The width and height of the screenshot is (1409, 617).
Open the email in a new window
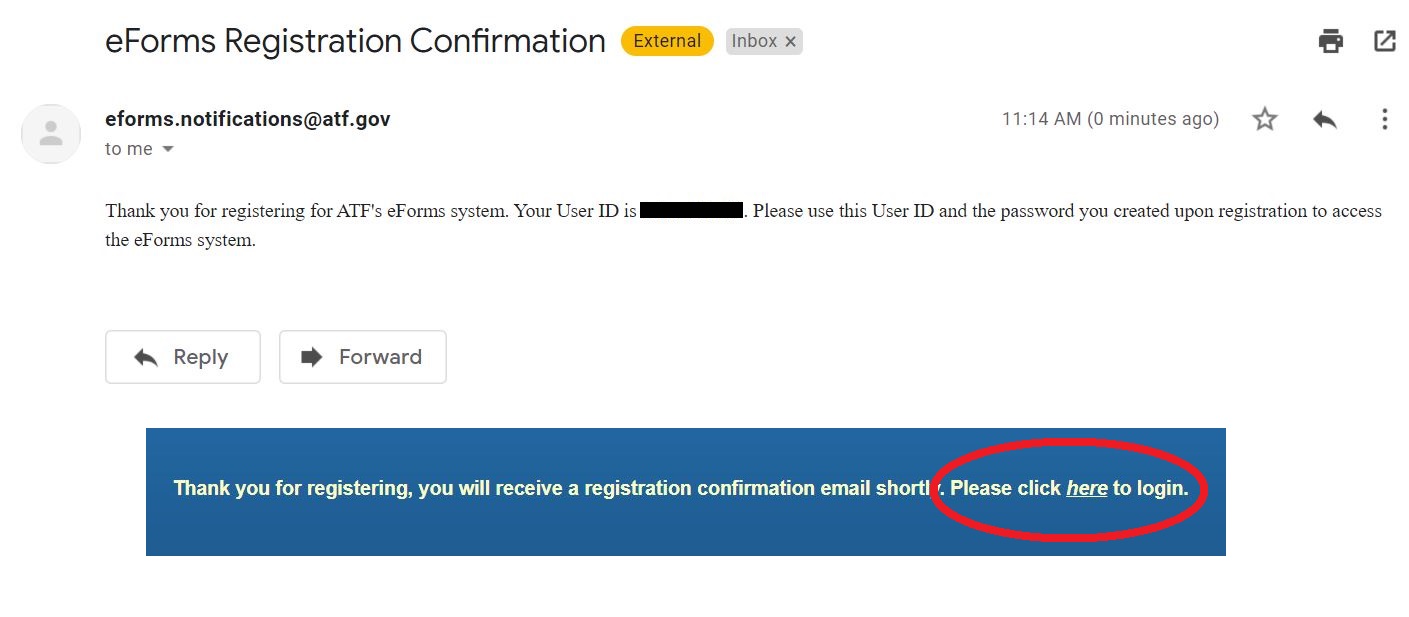(x=1384, y=41)
